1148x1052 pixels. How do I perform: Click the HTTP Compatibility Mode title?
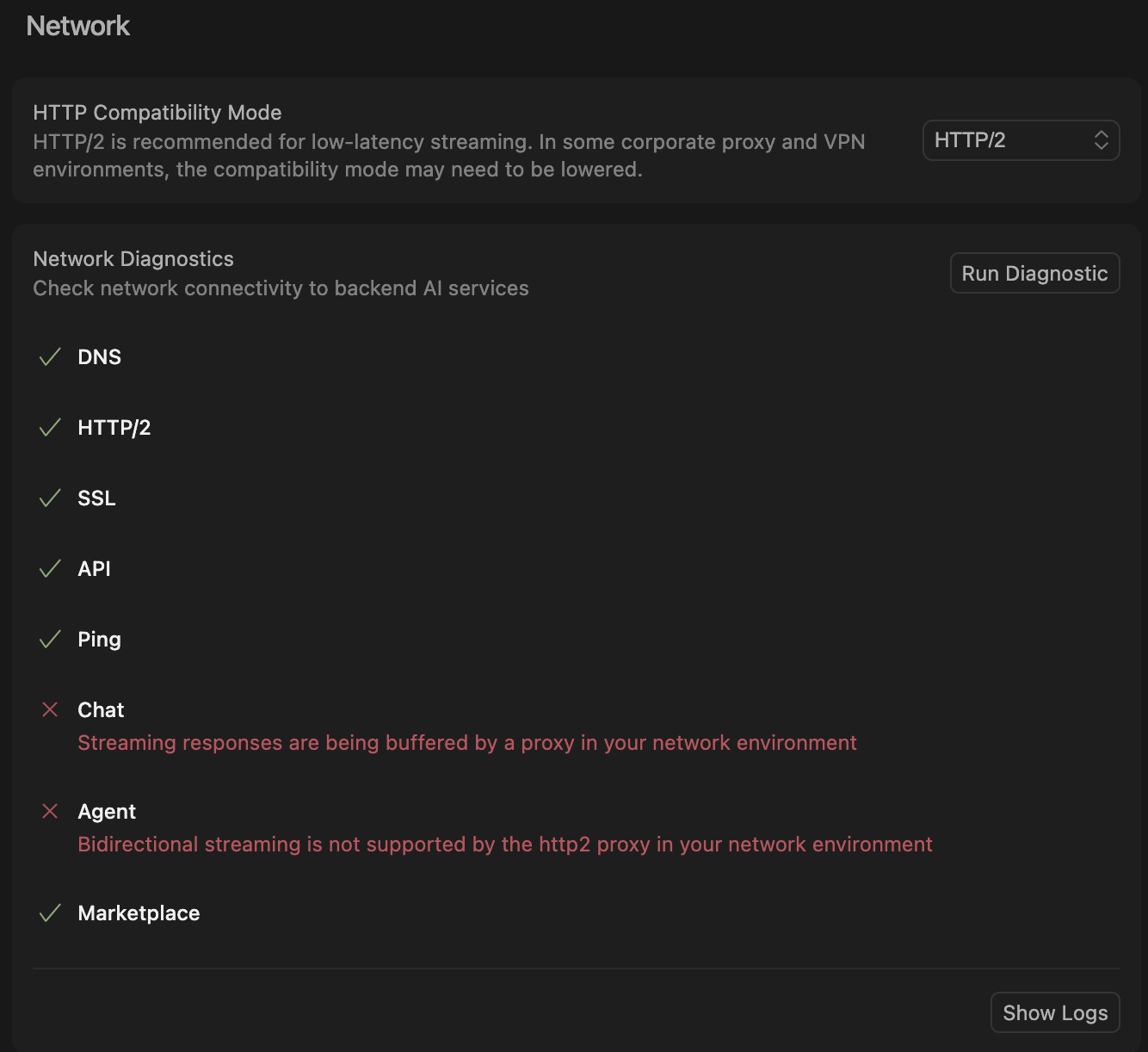pyautogui.click(x=157, y=113)
